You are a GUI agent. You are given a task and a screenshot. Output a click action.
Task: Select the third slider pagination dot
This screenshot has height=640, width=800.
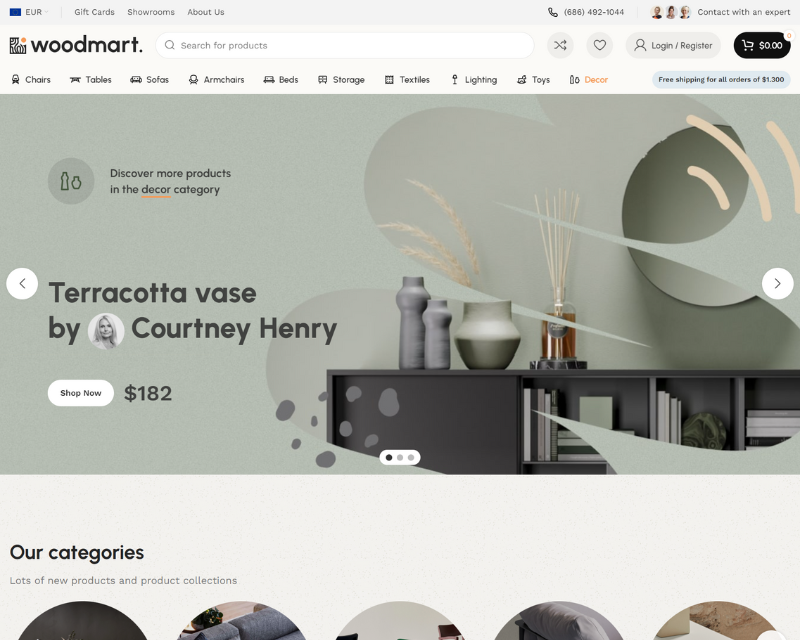click(x=411, y=457)
